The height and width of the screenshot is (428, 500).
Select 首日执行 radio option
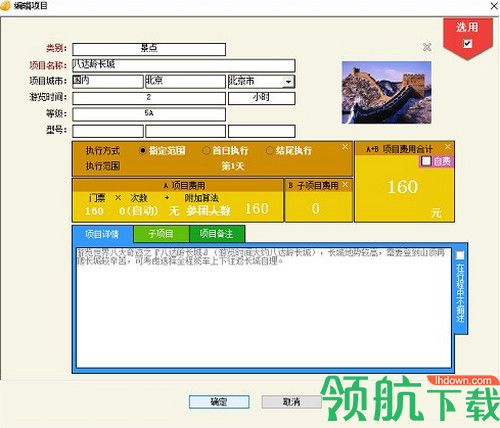pyautogui.click(x=206, y=151)
